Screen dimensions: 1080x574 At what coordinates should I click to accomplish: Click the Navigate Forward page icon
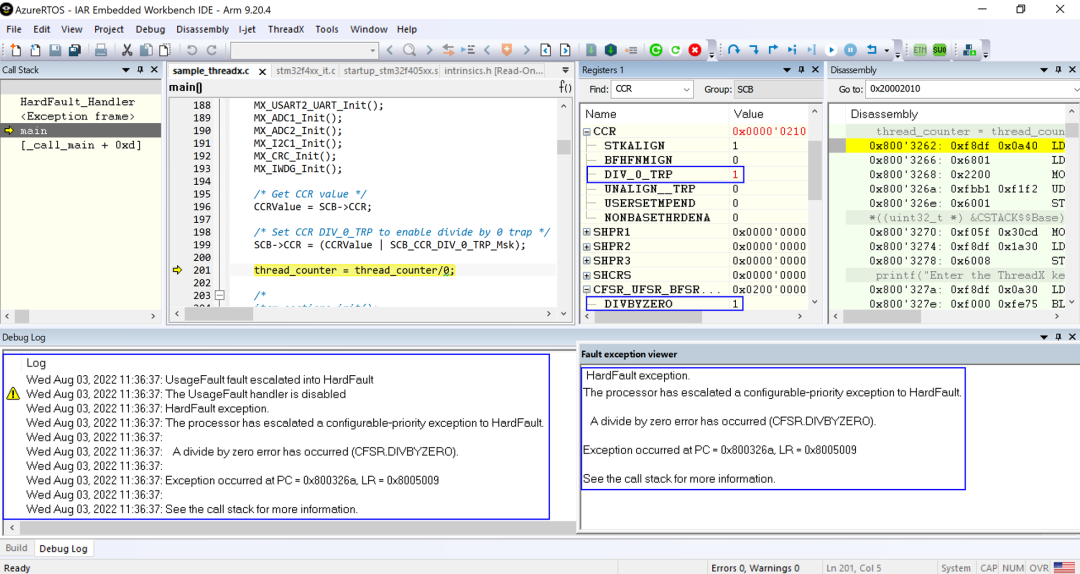[565, 50]
